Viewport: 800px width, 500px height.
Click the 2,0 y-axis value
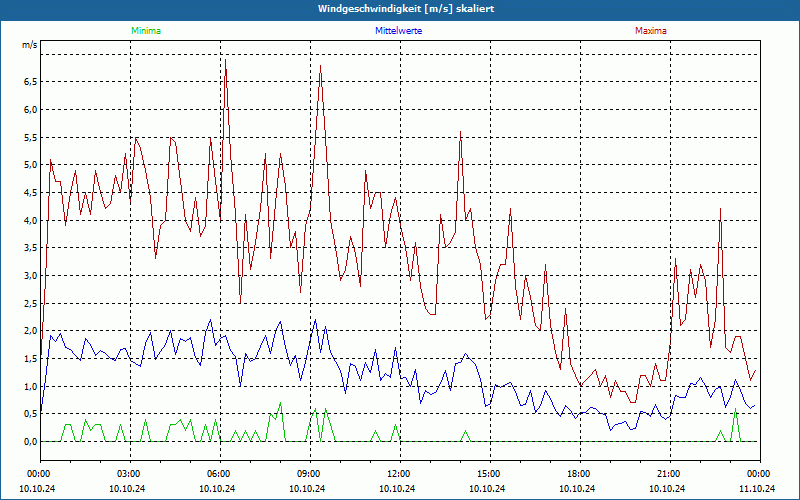point(31,331)
